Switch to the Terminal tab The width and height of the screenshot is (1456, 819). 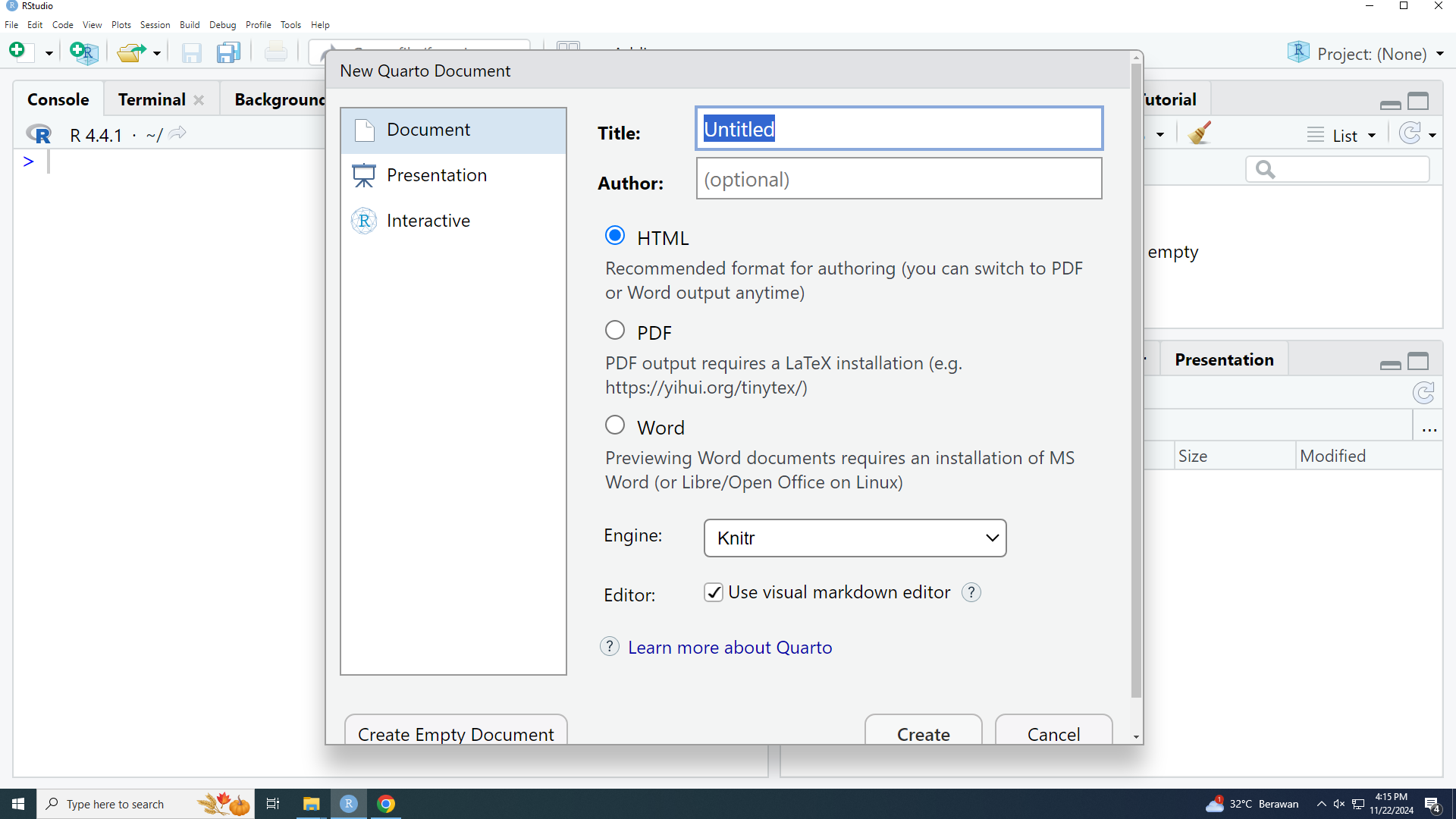[152, 99]
